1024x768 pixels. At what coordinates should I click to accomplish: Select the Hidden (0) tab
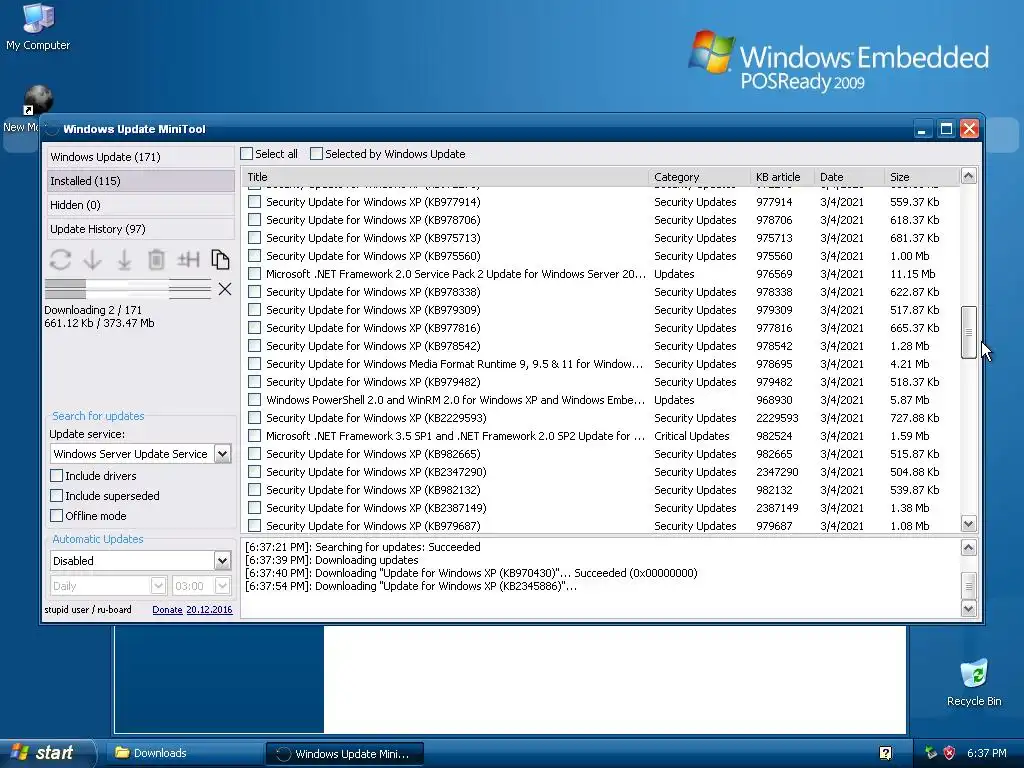140,205
